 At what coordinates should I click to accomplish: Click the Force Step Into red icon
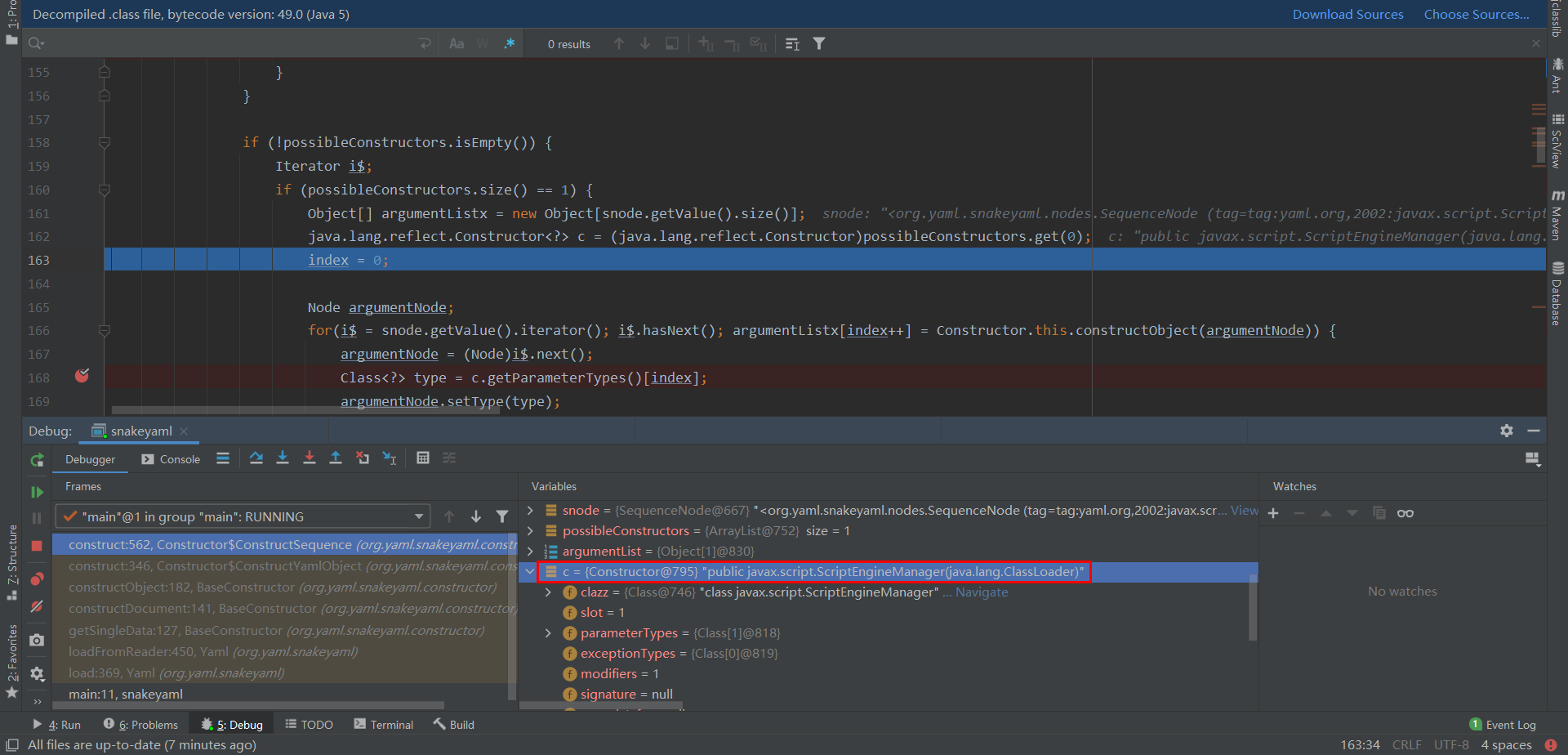tap(310, 458)
